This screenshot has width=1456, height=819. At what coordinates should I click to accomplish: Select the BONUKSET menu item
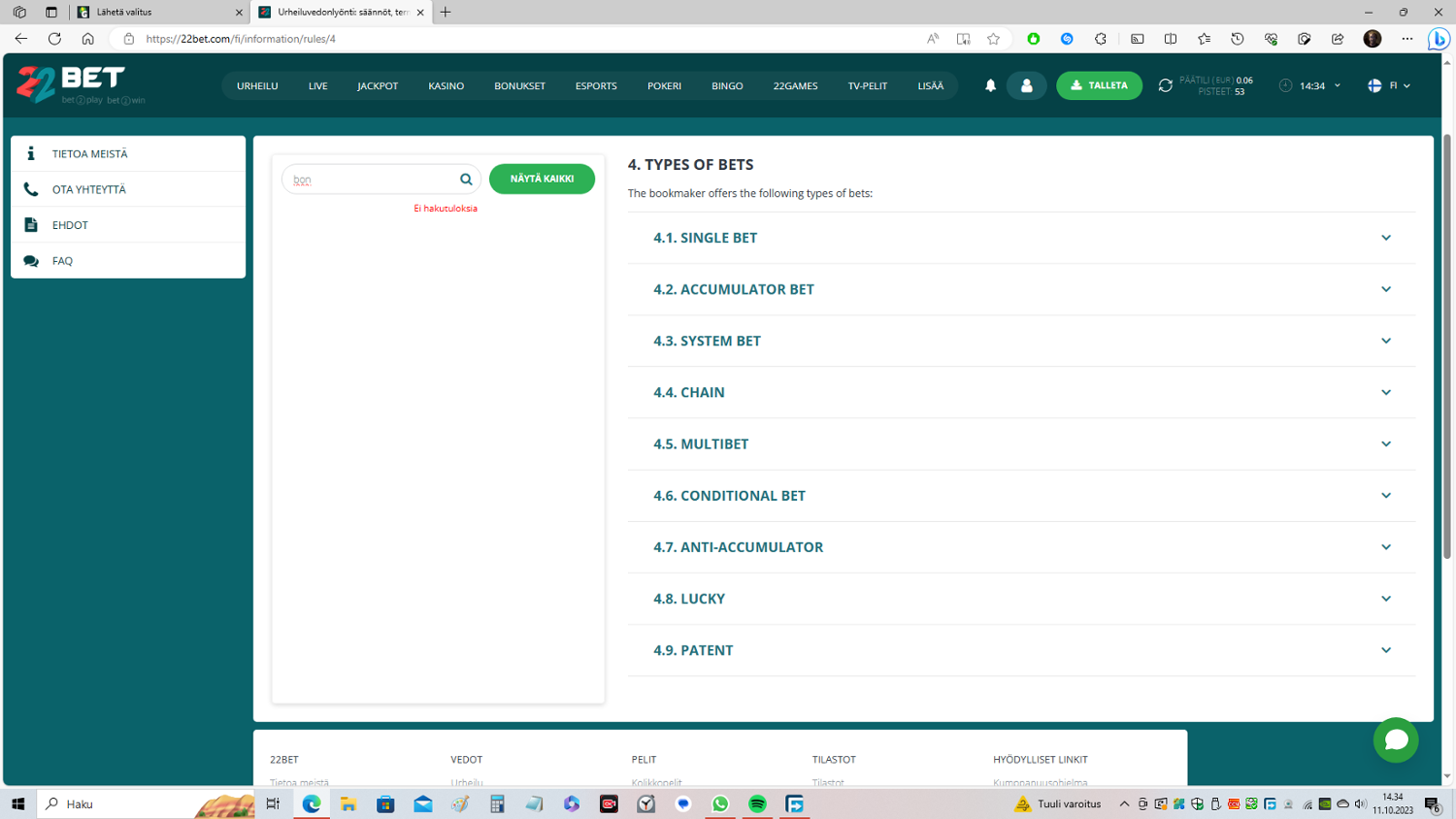tap(519, 85)
